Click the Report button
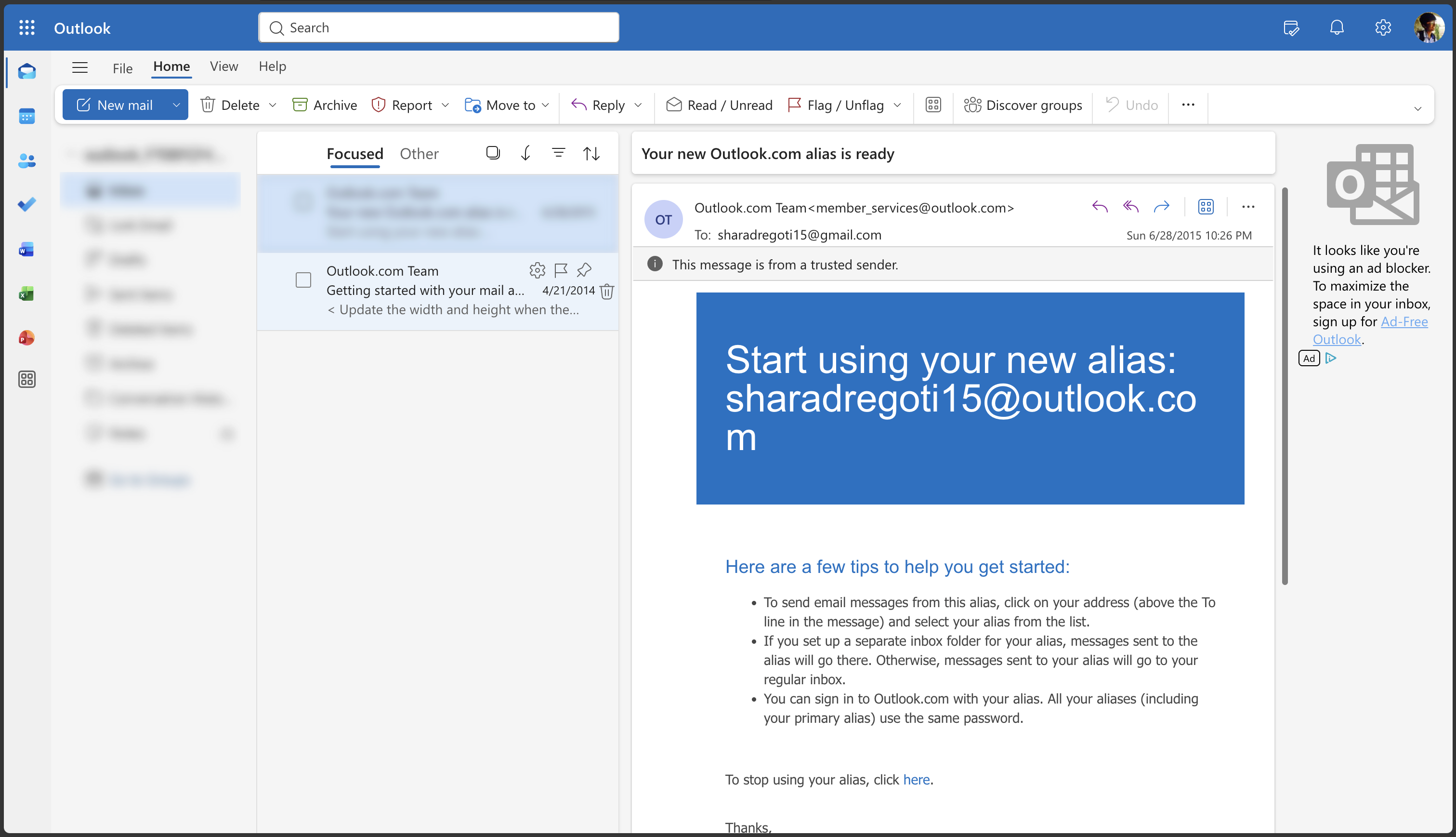The height and width of the screenshot is (837, 1456). click(x=402, y=105)
